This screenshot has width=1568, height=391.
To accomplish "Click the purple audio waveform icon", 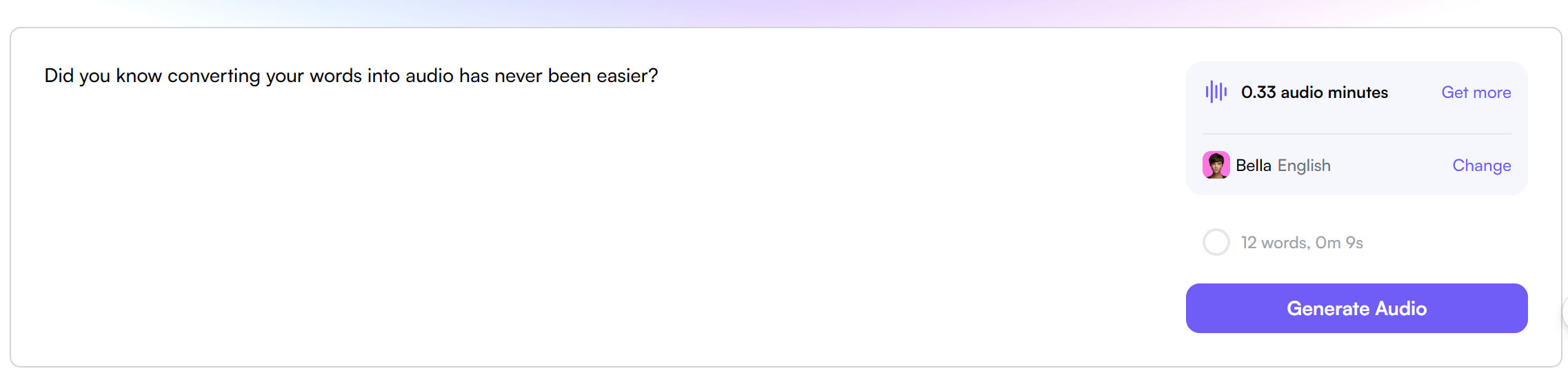I will 1216,92.
